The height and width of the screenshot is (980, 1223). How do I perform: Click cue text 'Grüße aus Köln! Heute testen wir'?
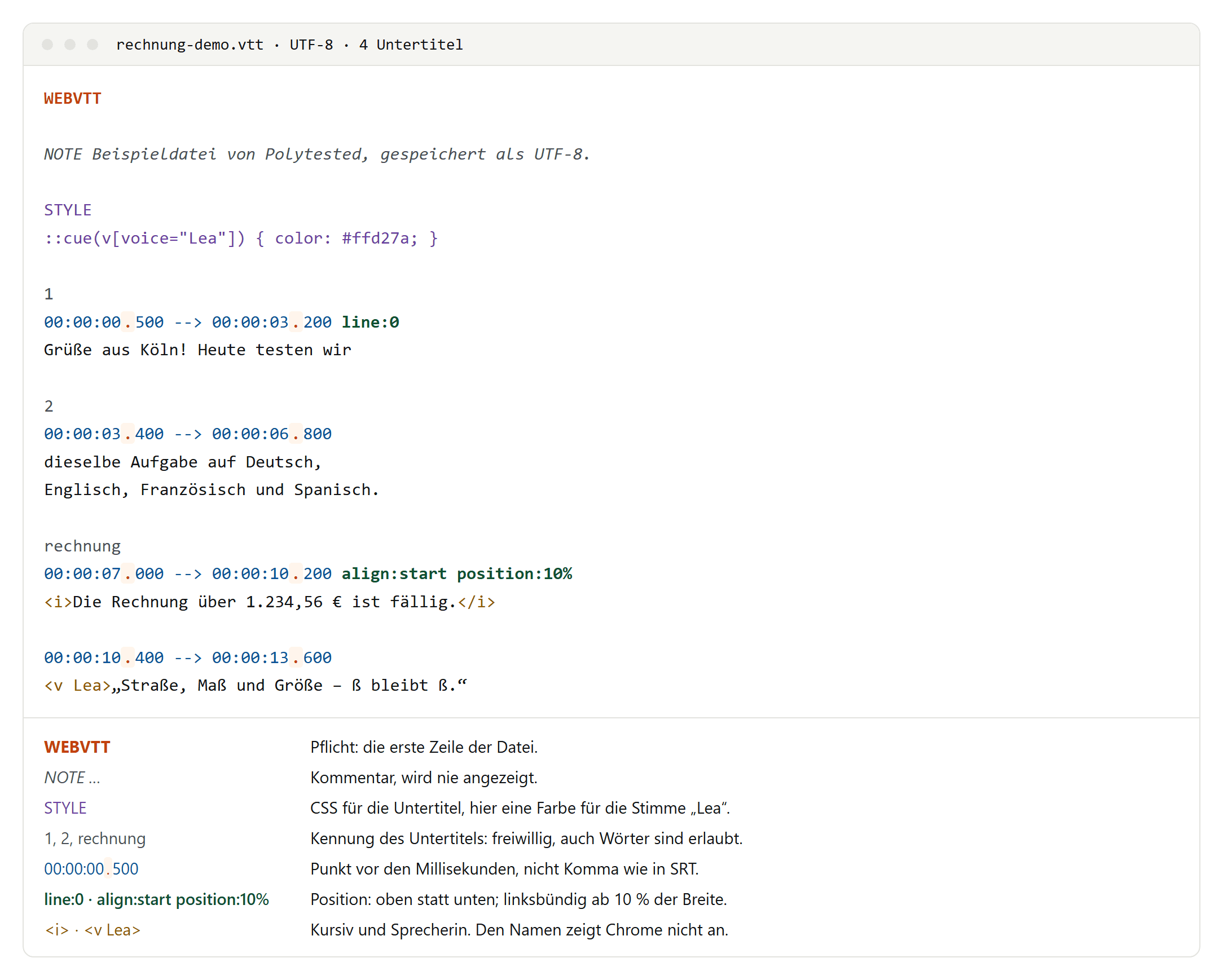point(198,350)
